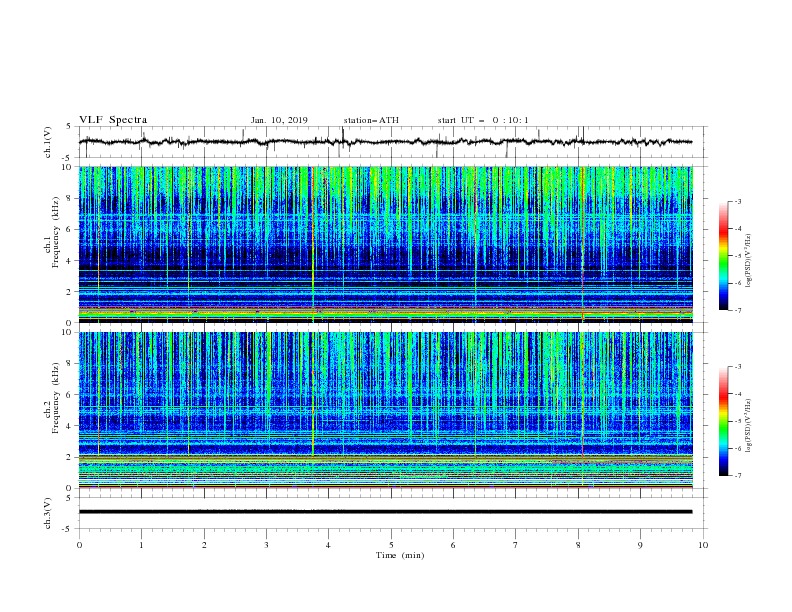Click the log(PSD) label beside ch.1 colorbar
Image resolution: width=792 pixels, height=612 pixels.
click(748, 261)
